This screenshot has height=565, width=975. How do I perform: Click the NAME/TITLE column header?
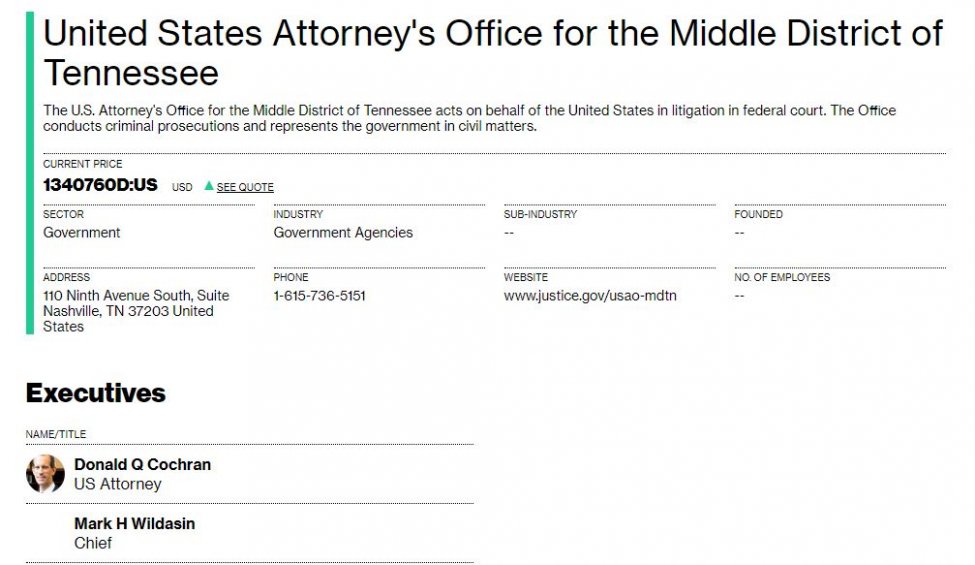pyautogui.click(x=56, y=434)
